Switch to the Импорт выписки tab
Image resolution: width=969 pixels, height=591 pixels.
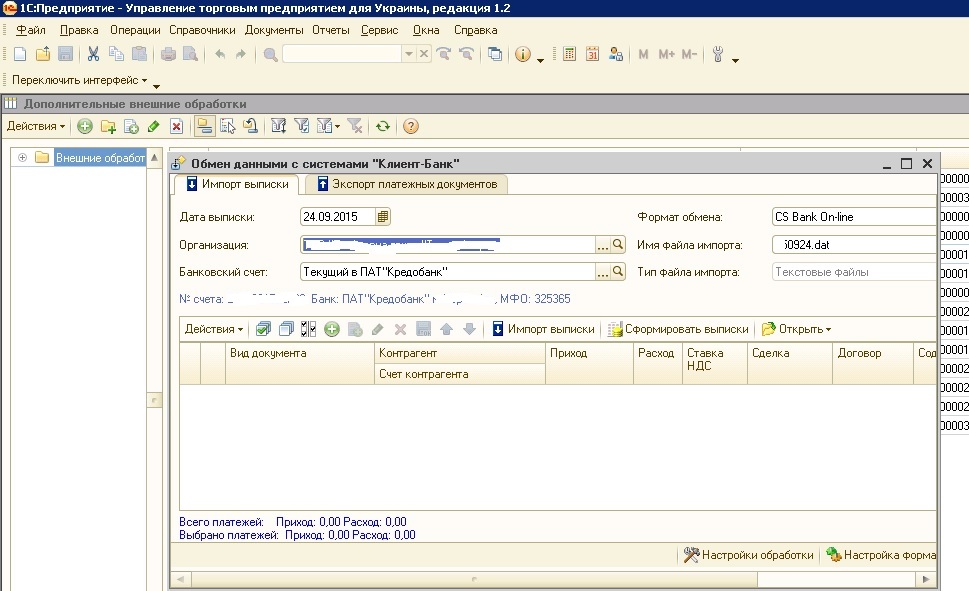237,184
